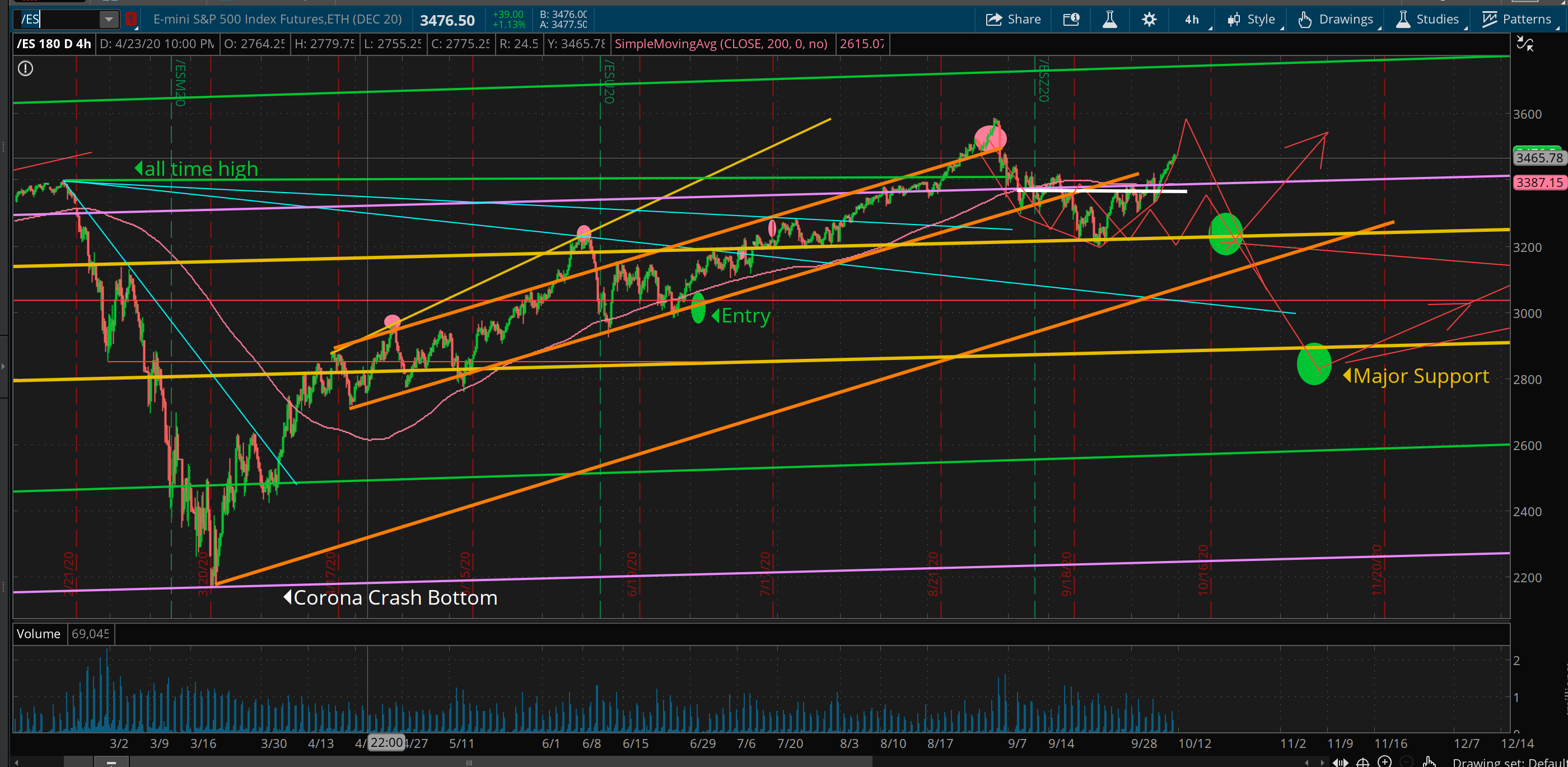This screenshot has width=1568, height=767.
Task: Click the flask Edit Studies icon
Action: point(1110,20)
